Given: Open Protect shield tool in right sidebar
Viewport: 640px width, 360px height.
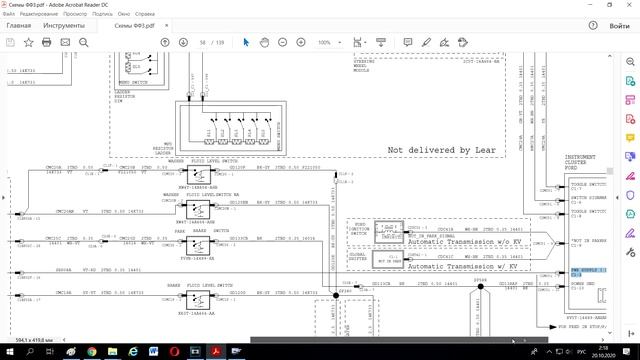Looking at the screenshot, I should pyautogui.click(x=630, y=195).
